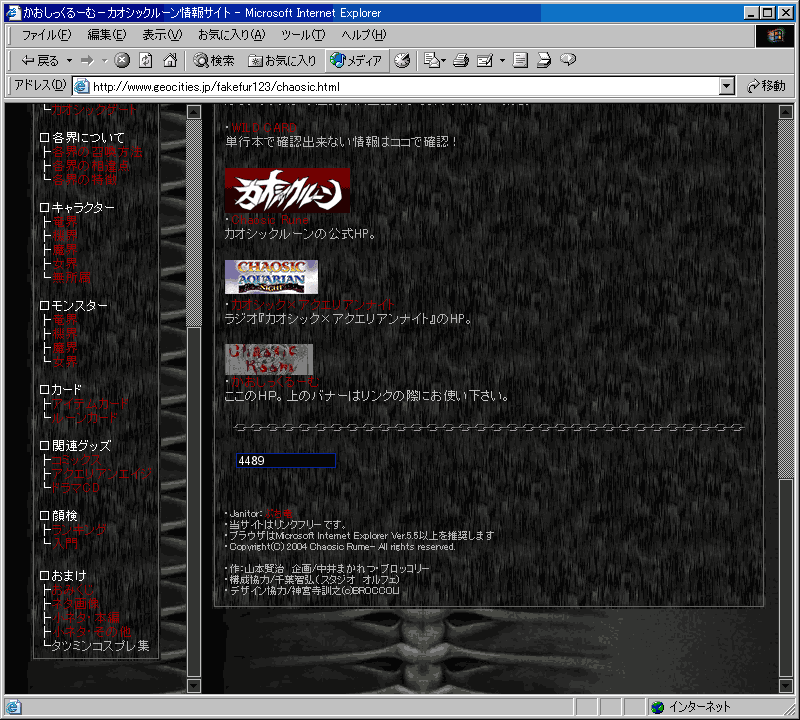Click the カオシックルーン logo banner image

click(x=287, y=190)
